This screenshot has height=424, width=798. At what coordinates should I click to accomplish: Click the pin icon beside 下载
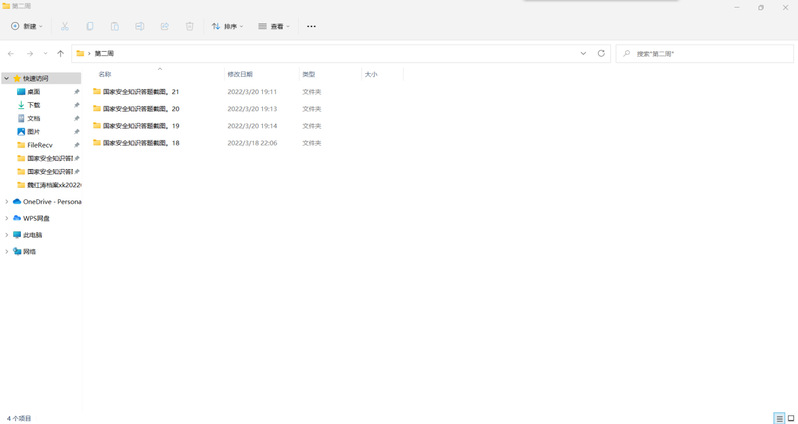[77, 105]
